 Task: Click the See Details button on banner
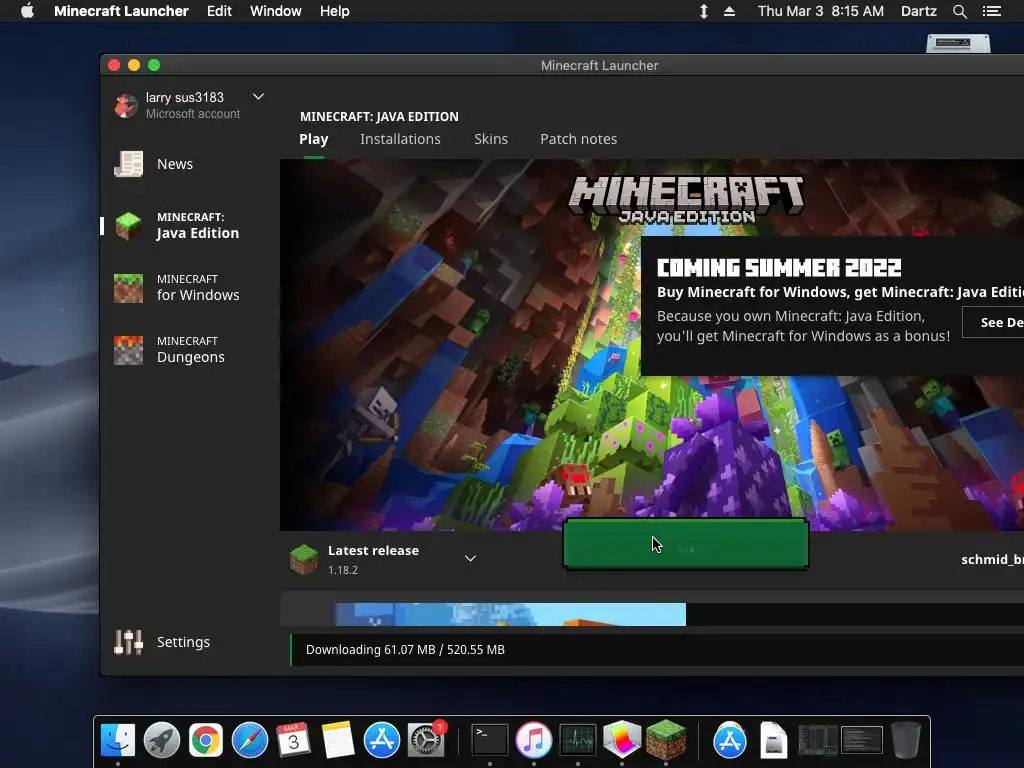click(993, 322)
